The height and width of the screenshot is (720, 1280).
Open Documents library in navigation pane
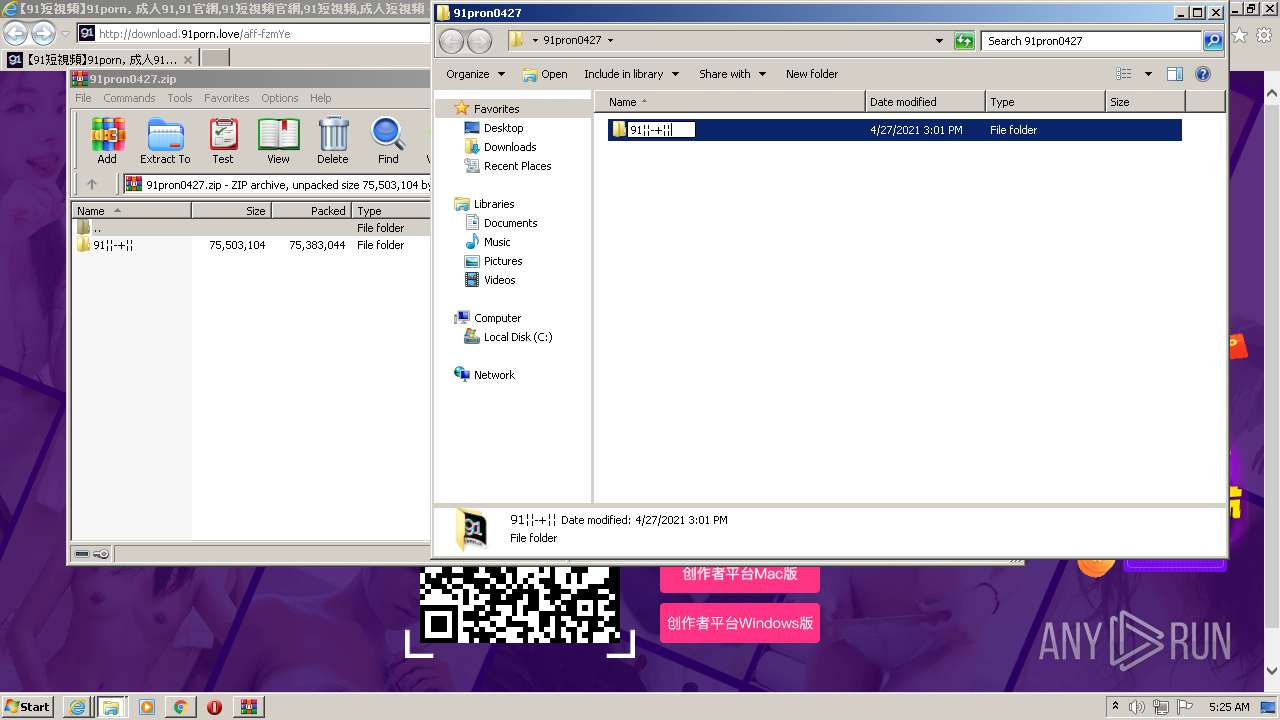[510, 223]
